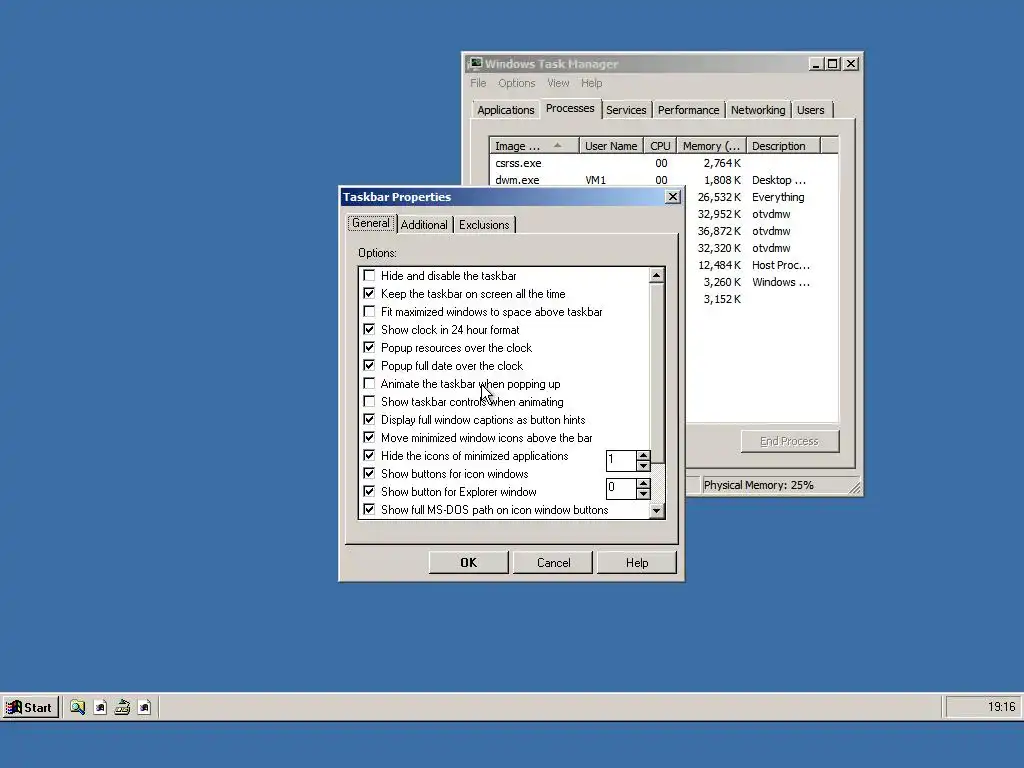Click the numeric field containing 1

tap(621, 460)
